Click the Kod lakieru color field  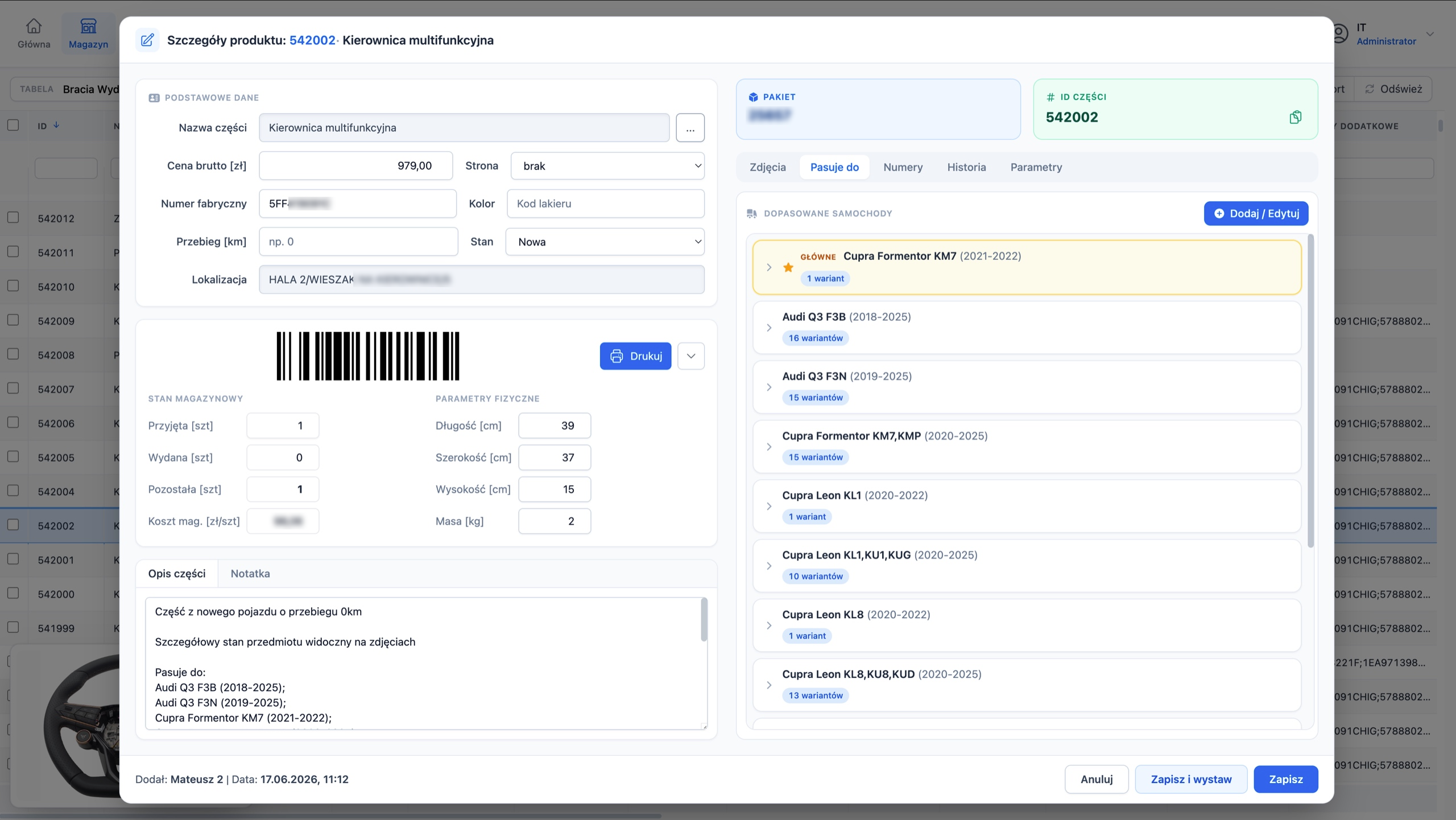point(606,204)
